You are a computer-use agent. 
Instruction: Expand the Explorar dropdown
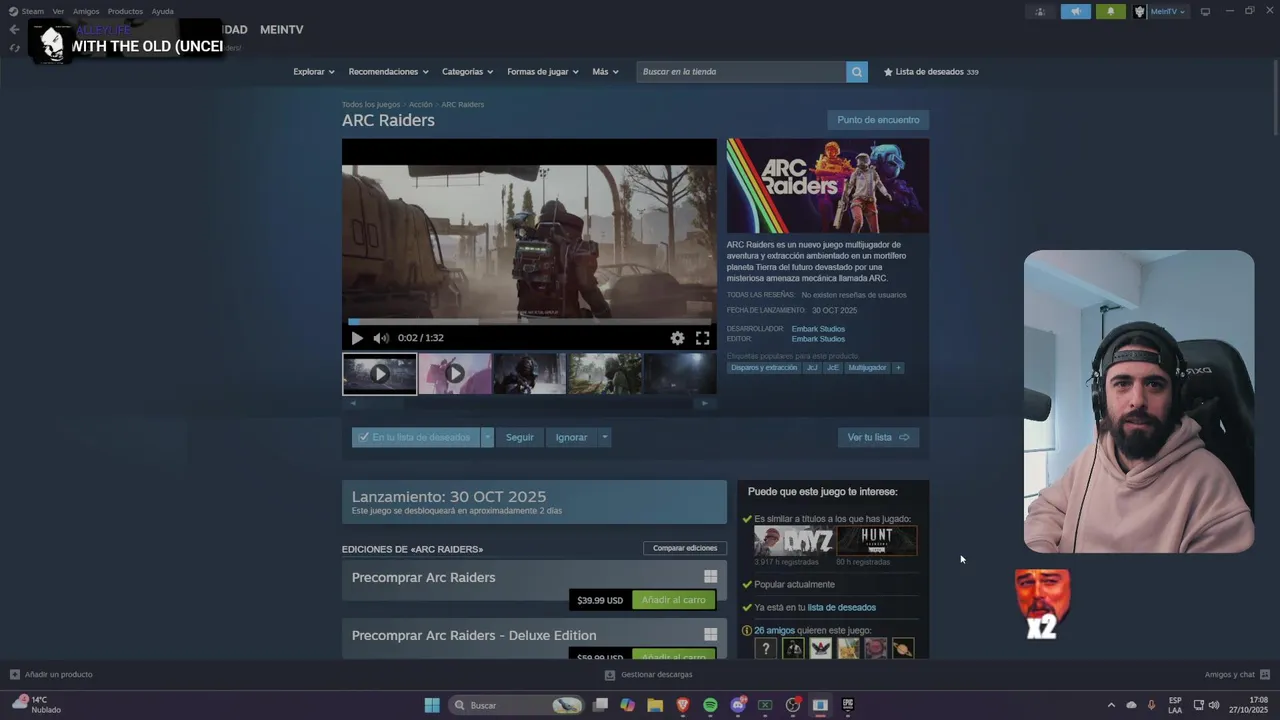[314, 72]
